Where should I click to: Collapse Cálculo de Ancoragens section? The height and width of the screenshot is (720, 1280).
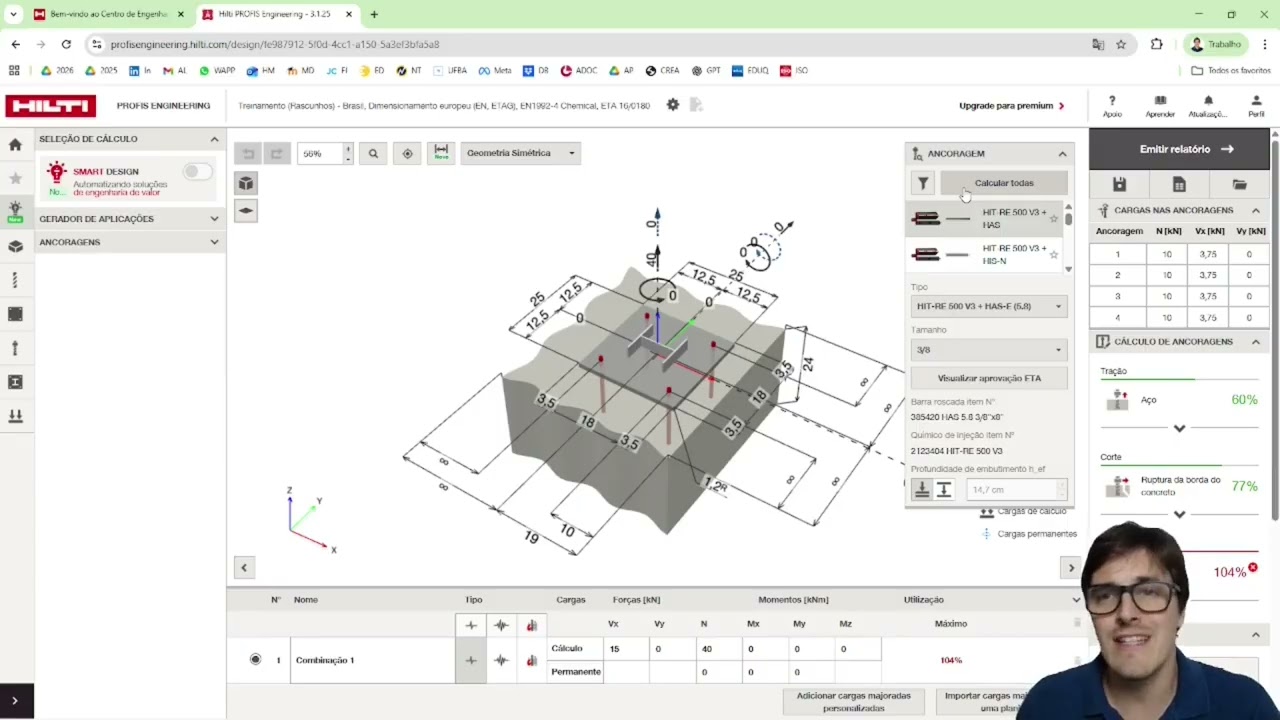(1255, 342)
